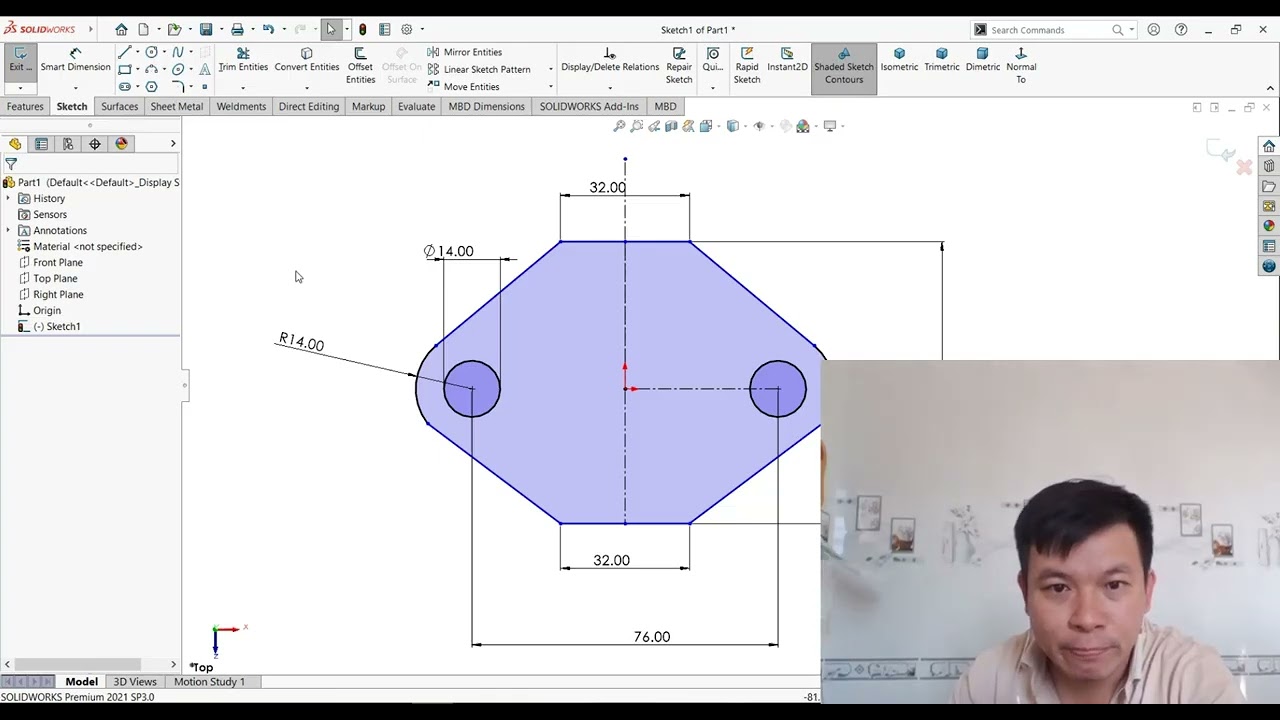The height and width of the screenshot is (720, 1280).
Task: Open Display/Delete Relations tool
Action: (610, 60)
